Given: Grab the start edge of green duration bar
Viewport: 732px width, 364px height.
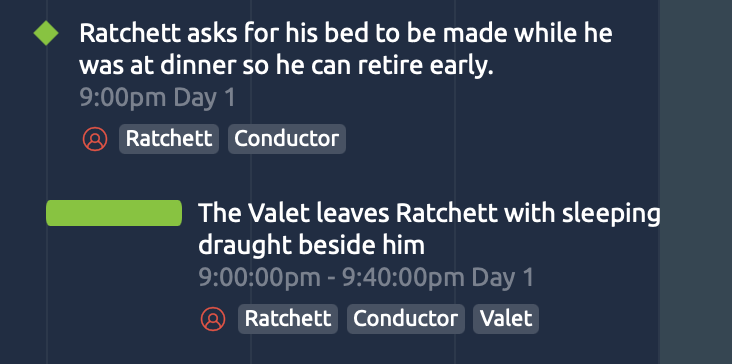Looking at the screenshot, I should (48, 213).
